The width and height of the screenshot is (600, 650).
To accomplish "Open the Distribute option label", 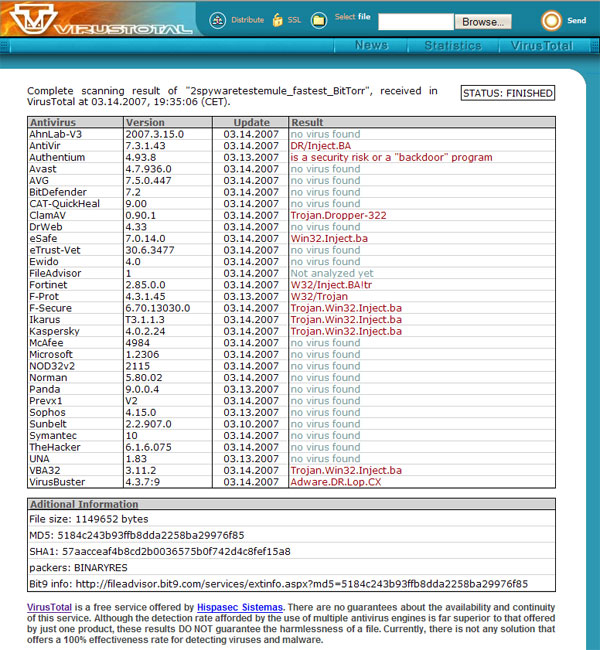I will [248, 20].
